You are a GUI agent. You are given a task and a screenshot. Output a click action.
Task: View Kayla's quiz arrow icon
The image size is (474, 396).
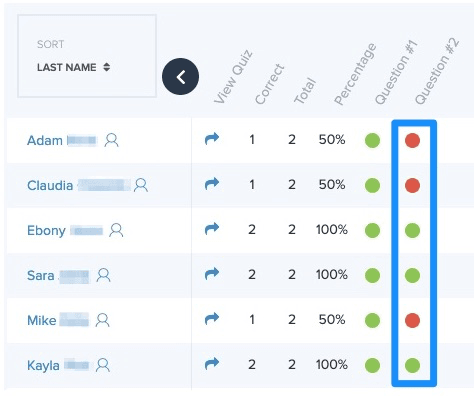(212, 363)
